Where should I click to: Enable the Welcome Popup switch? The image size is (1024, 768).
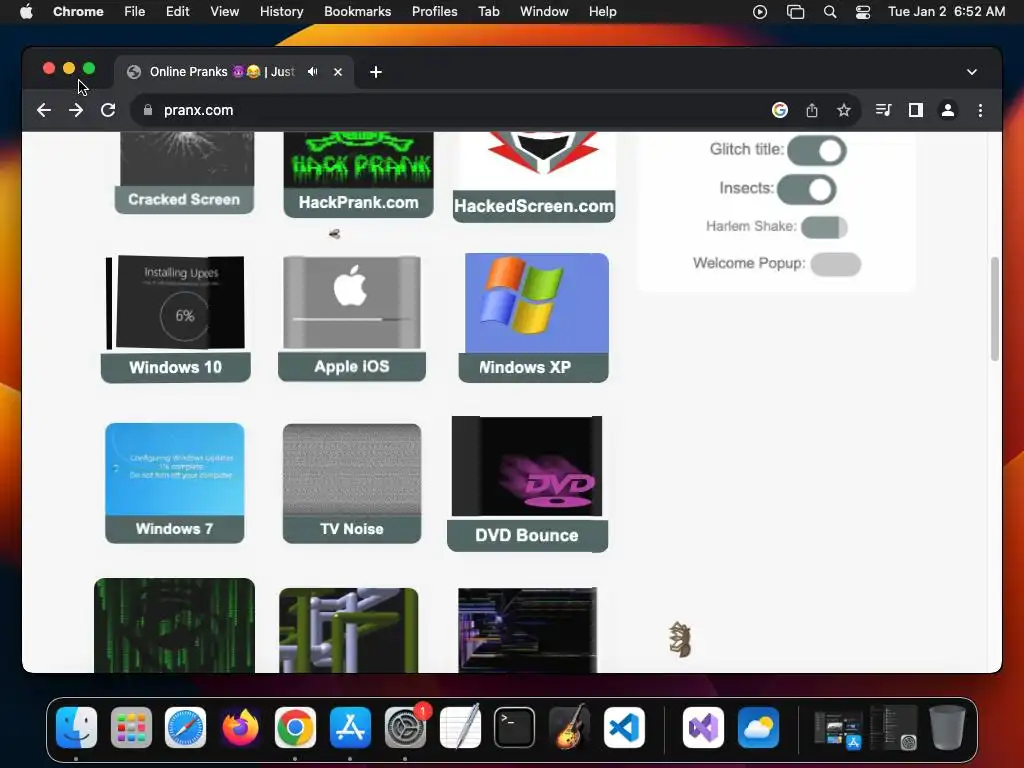(x=836, y=264)
